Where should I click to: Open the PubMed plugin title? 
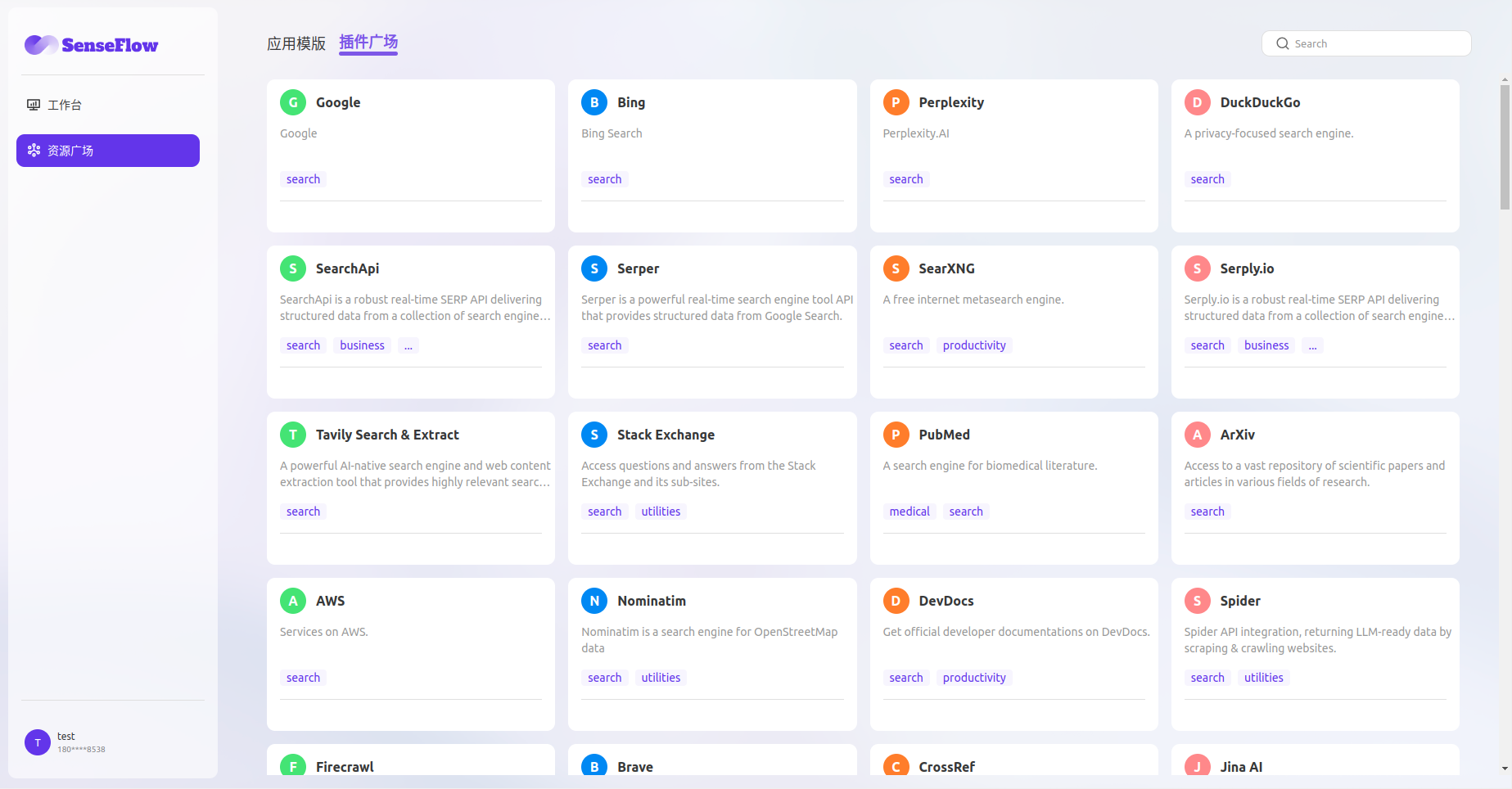944,435
